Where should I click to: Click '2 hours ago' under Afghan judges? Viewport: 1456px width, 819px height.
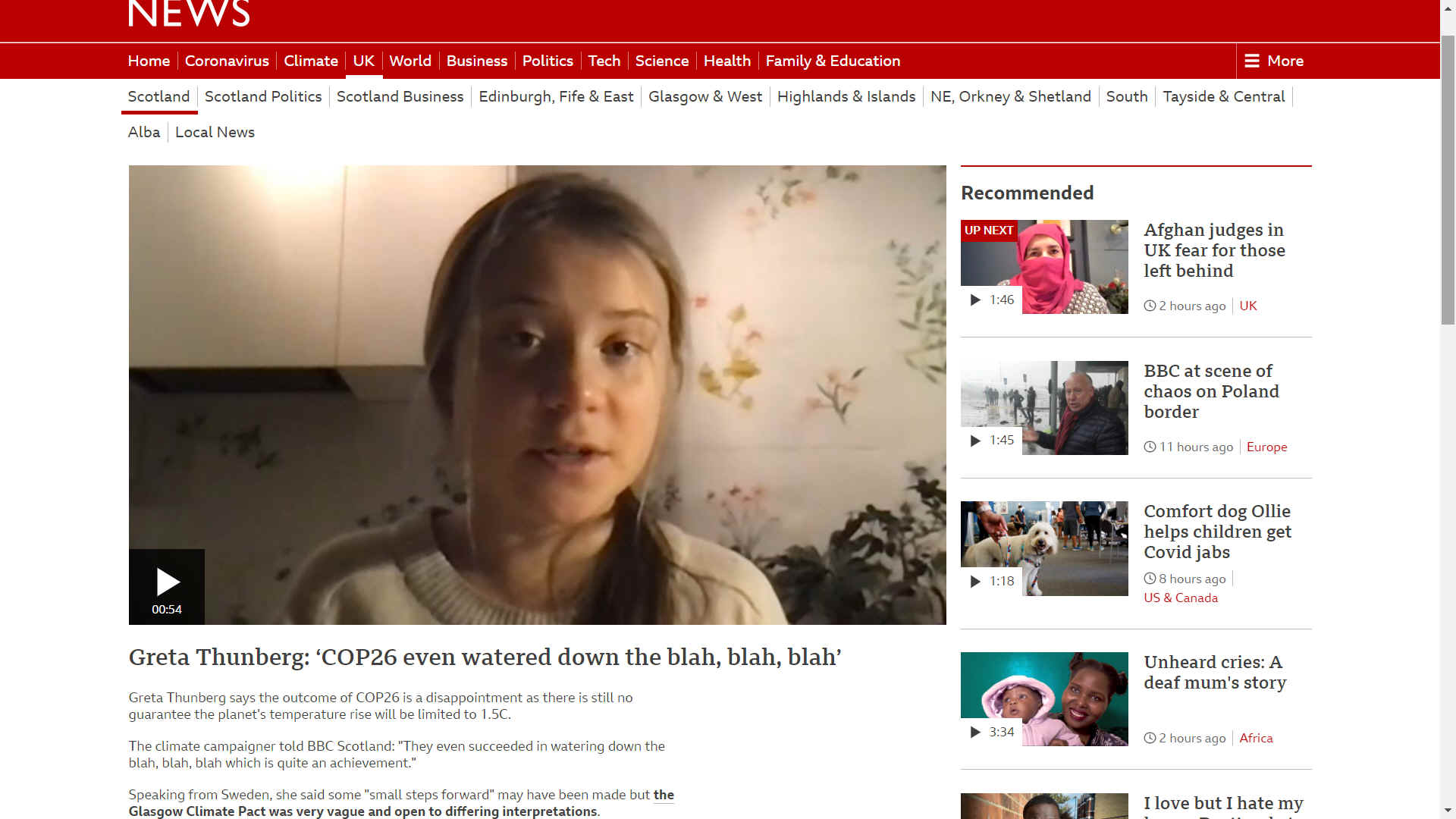point(1185,306)
